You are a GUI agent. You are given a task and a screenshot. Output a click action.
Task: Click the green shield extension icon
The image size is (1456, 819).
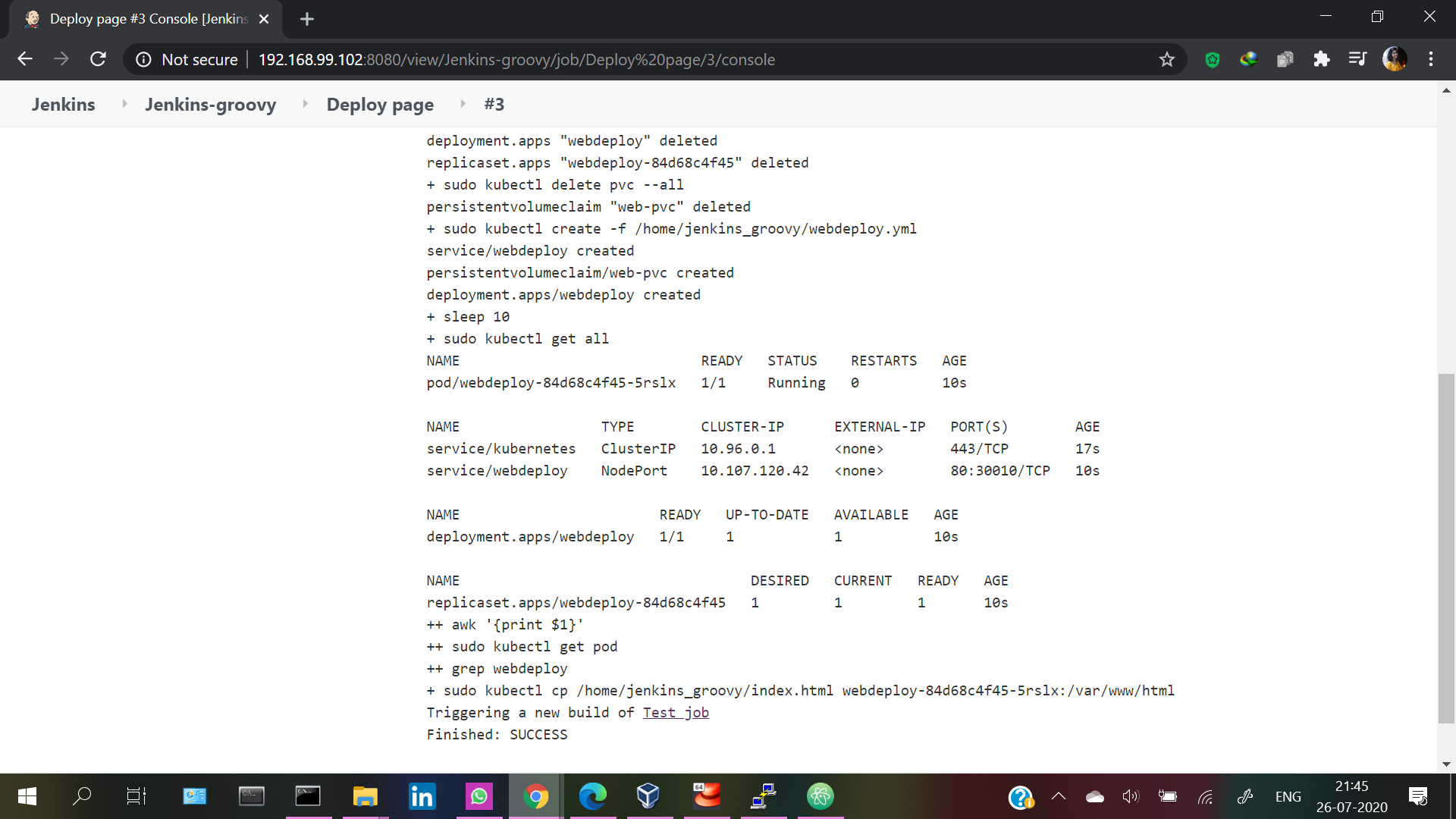(1212, 59)
